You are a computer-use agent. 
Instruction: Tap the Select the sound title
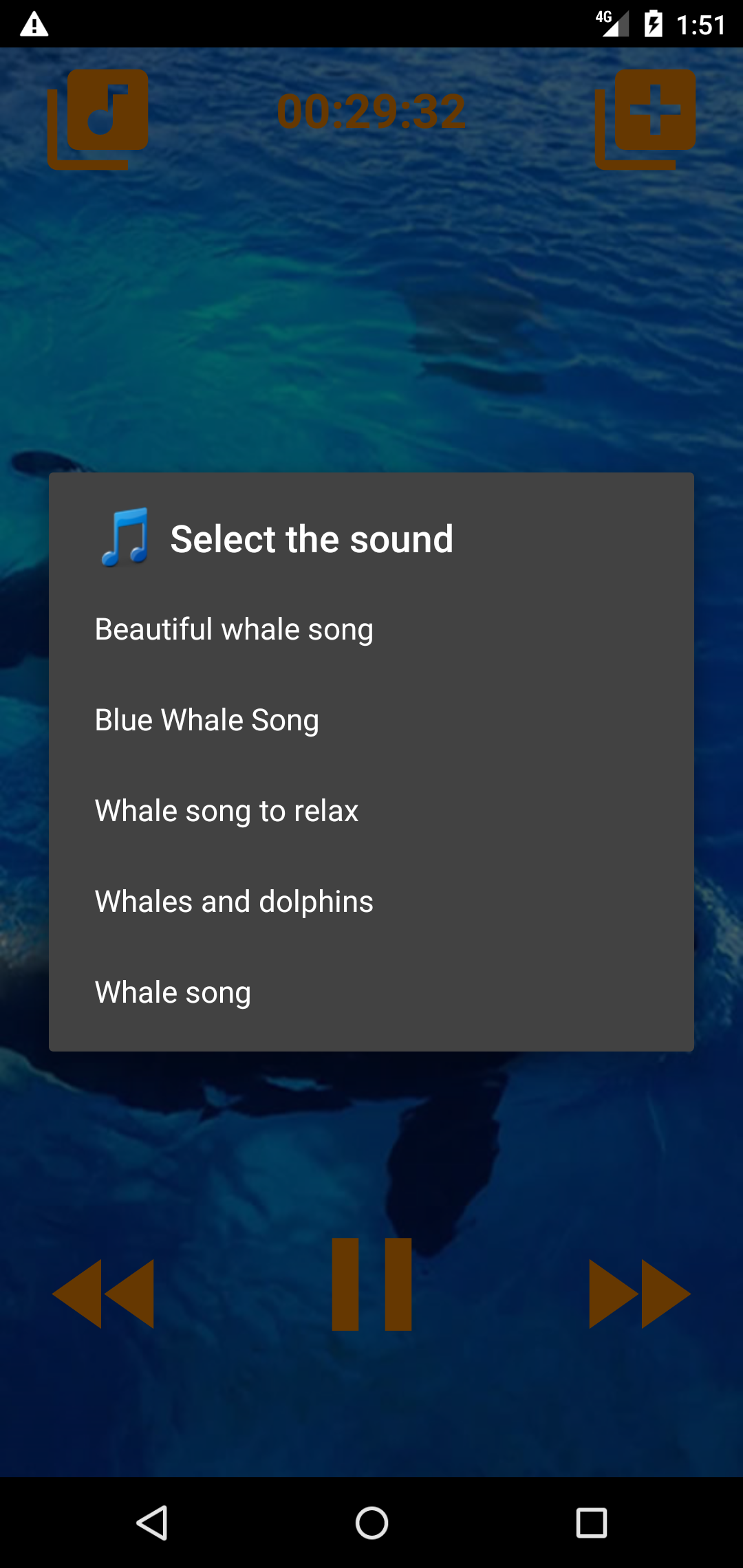(x=312, y=538)
